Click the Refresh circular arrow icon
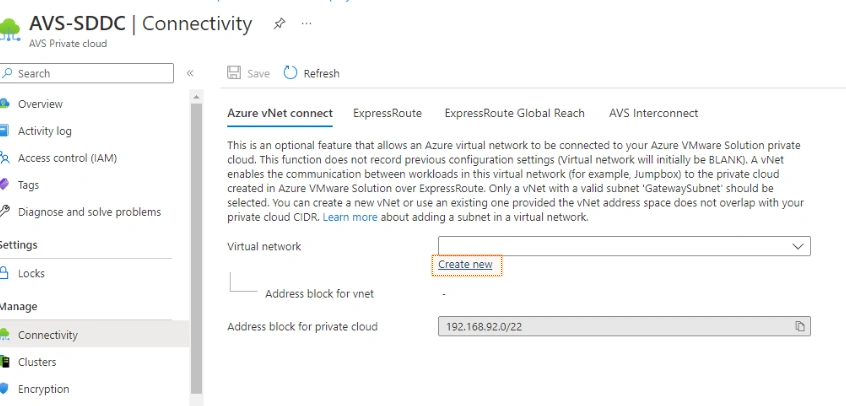 pyautogui.click(x=290, y=72)
